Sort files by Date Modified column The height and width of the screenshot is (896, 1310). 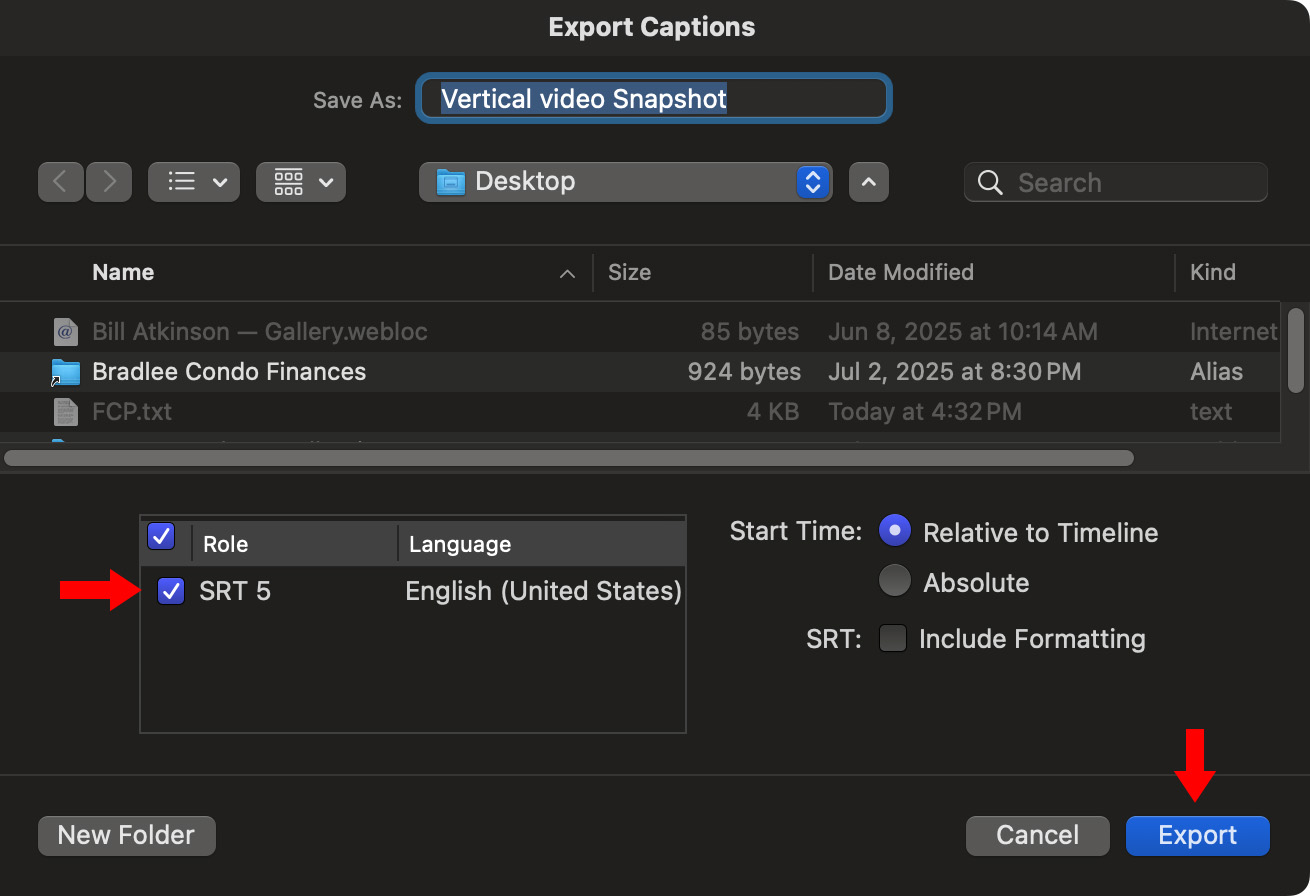(900, 272)
